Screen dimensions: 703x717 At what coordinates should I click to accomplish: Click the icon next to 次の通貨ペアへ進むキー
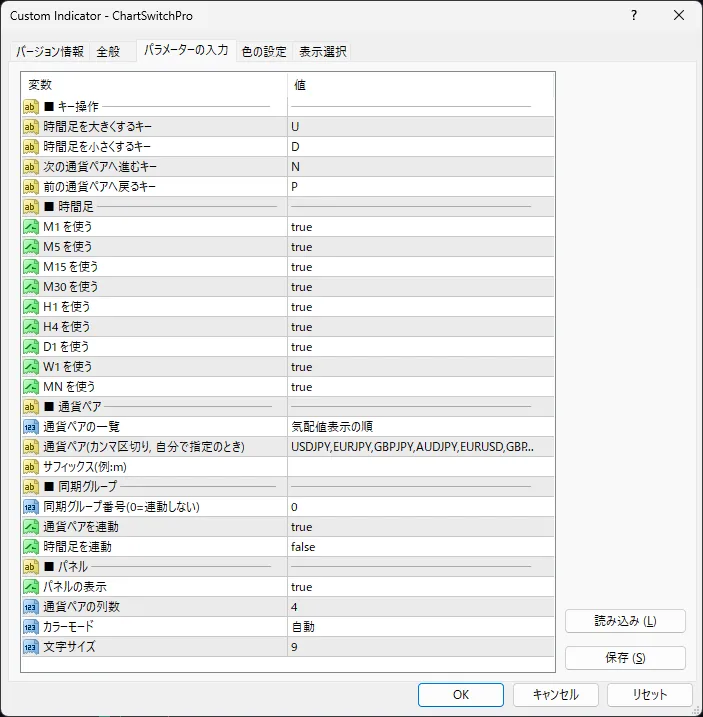[x=31, y=167]
